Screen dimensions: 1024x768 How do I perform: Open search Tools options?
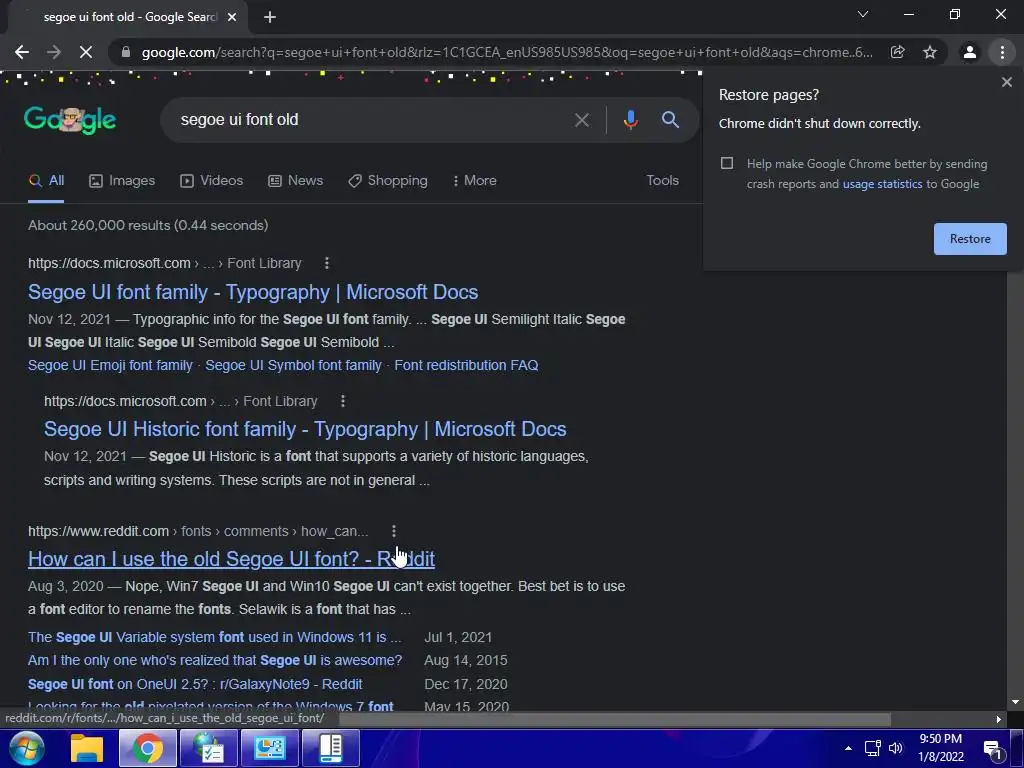click(662, 180)
